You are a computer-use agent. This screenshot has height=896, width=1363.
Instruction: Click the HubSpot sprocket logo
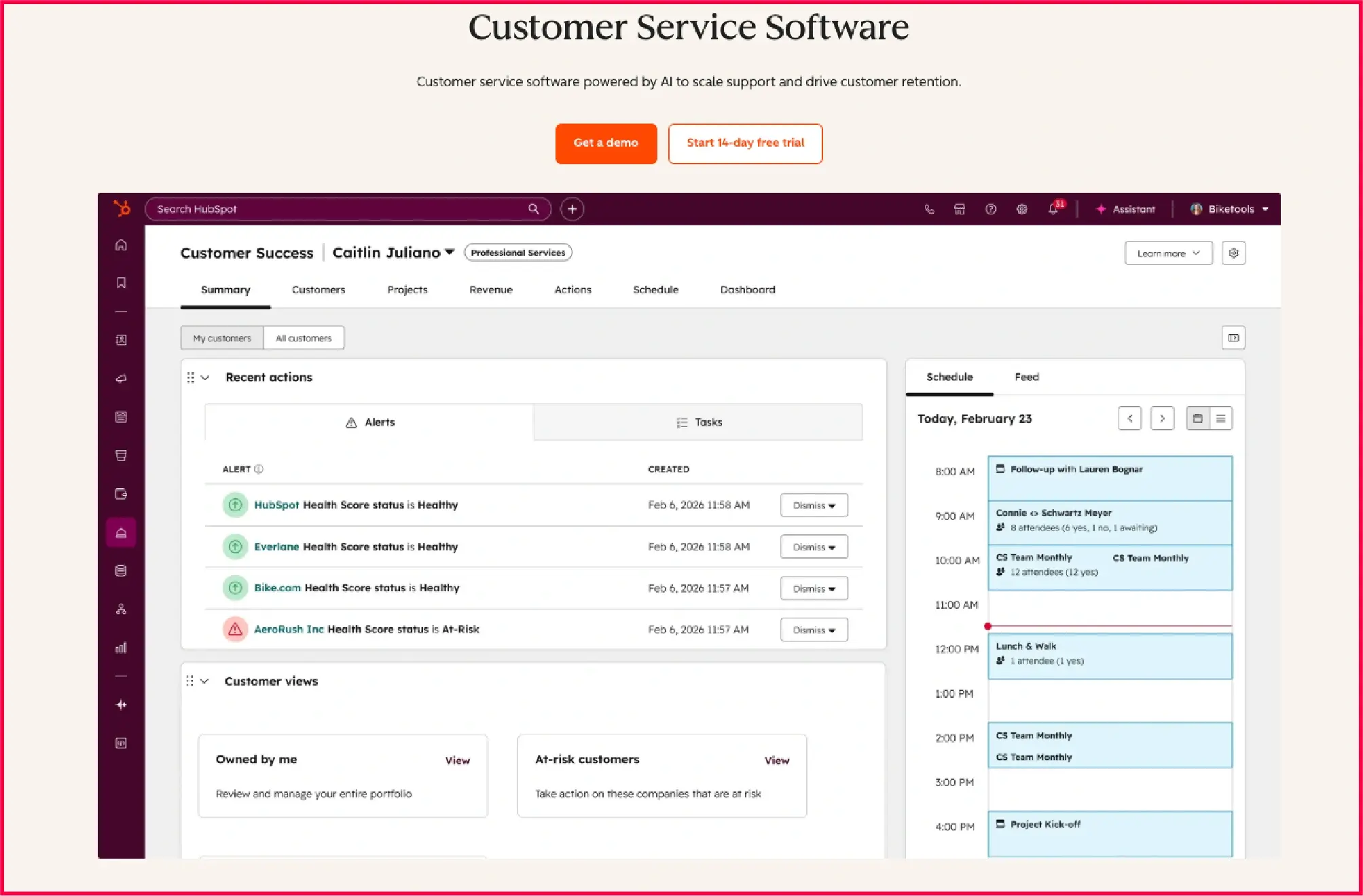122,208
